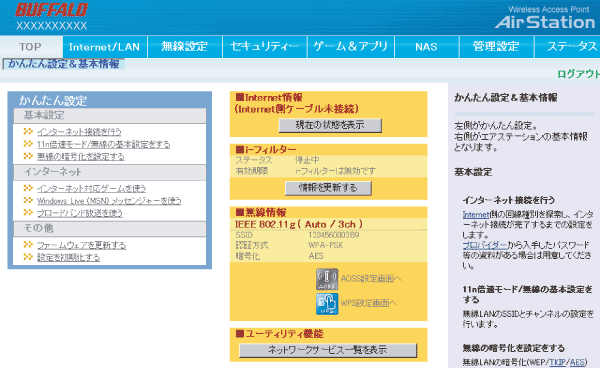600x368 pixels.
Task: Click the 基本設定 section header
Action: pos(109,115)
